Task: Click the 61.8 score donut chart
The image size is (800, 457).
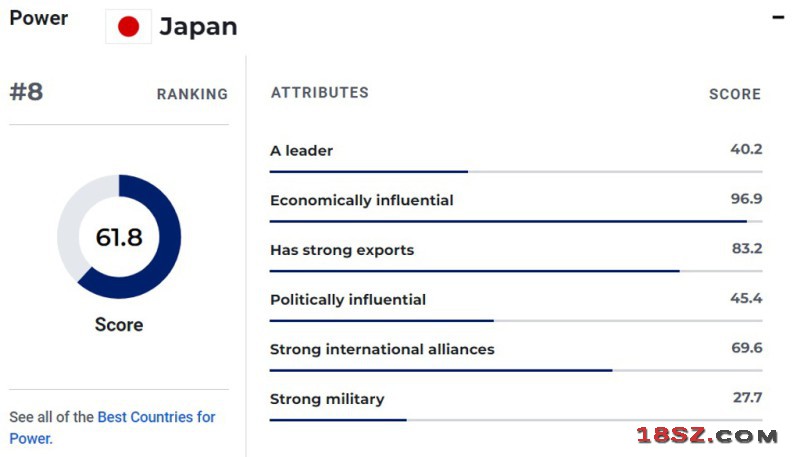Action: (119, 237)
